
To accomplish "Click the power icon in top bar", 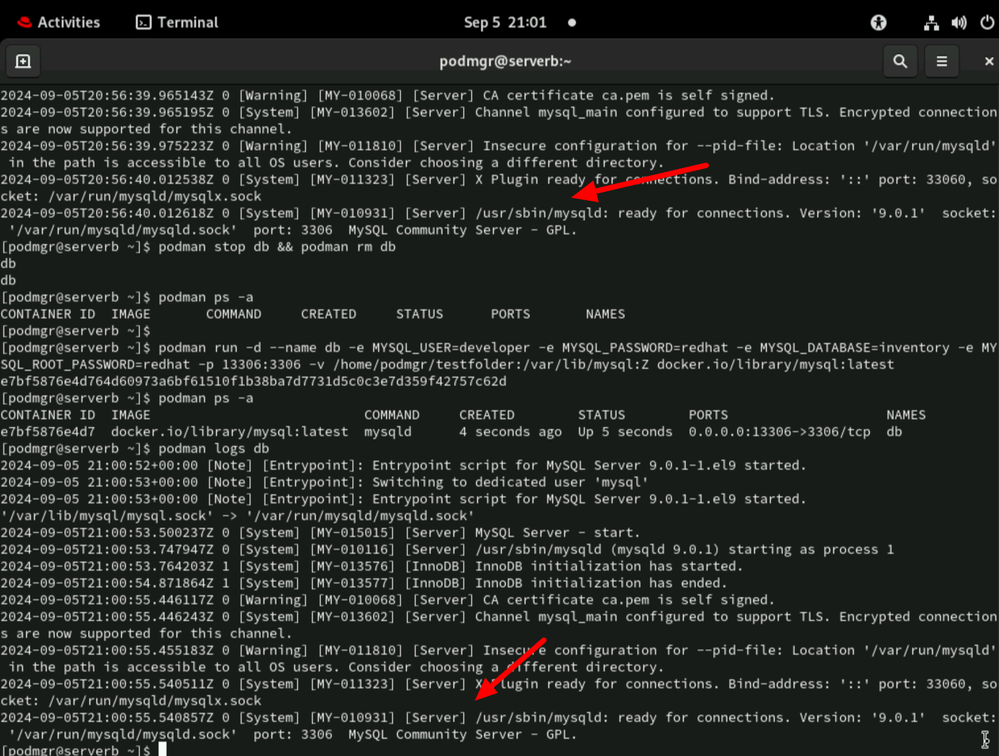I will tap(984, 22).
